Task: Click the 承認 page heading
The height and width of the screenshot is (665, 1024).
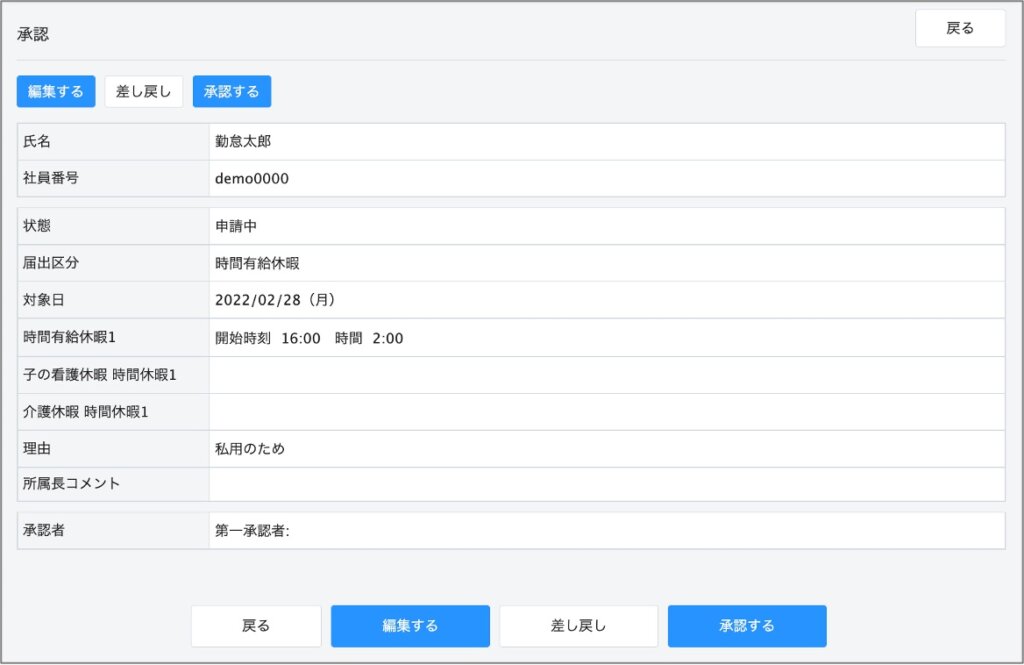Action: (33, 34)
